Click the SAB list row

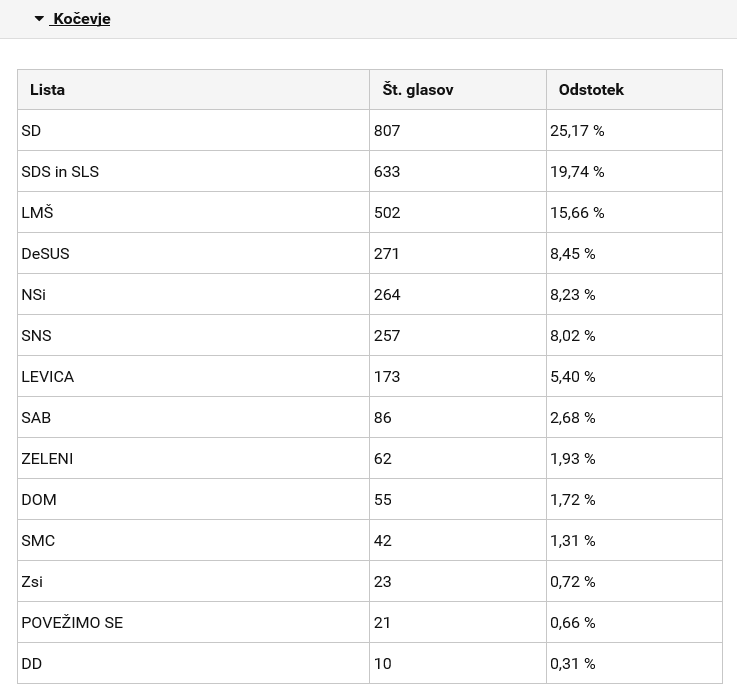tap(370, 417)
